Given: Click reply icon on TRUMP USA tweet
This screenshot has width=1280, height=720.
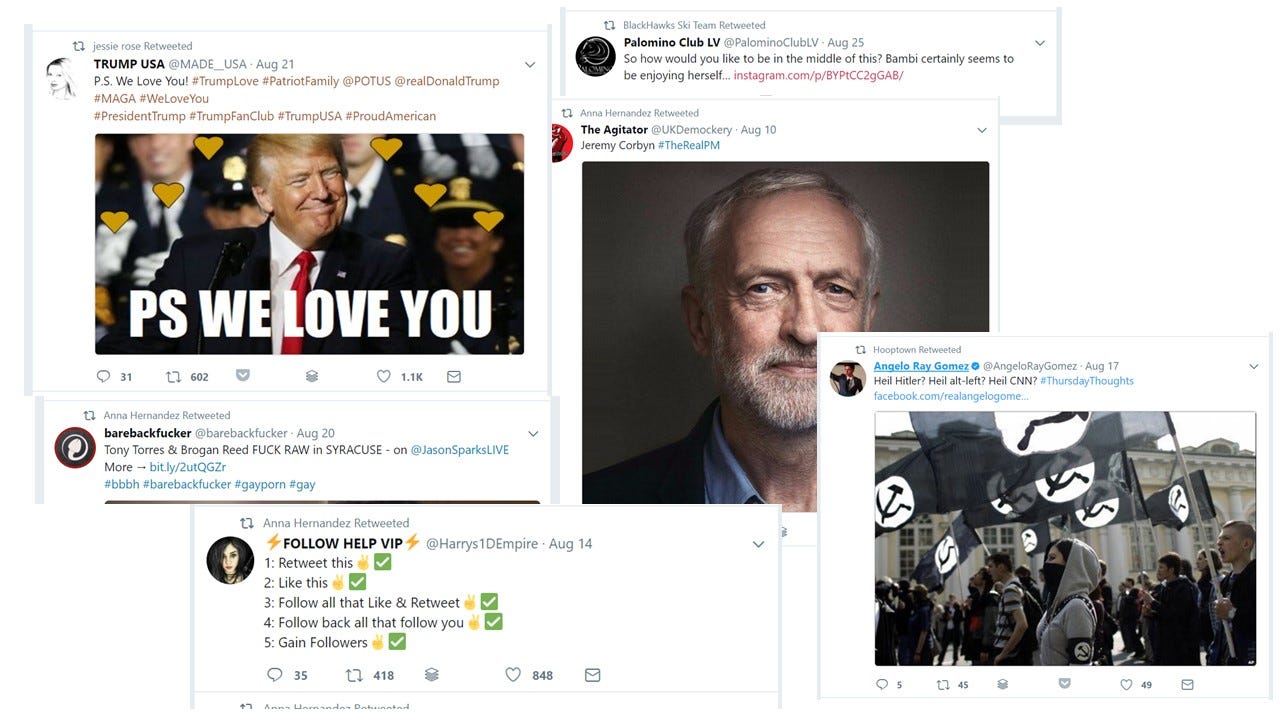Looking at the screenshot, I should (x=103, y=377).
